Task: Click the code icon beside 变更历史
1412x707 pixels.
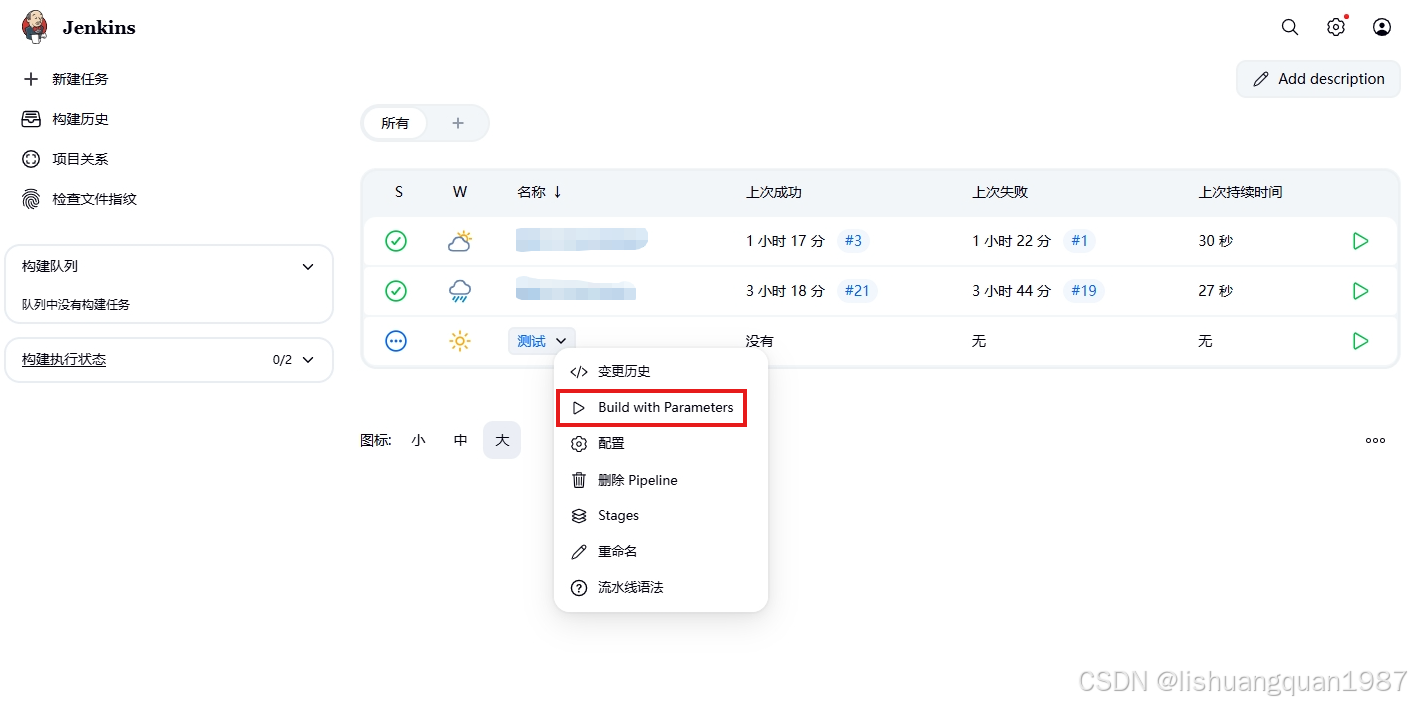Action: [x=578, y=372]
